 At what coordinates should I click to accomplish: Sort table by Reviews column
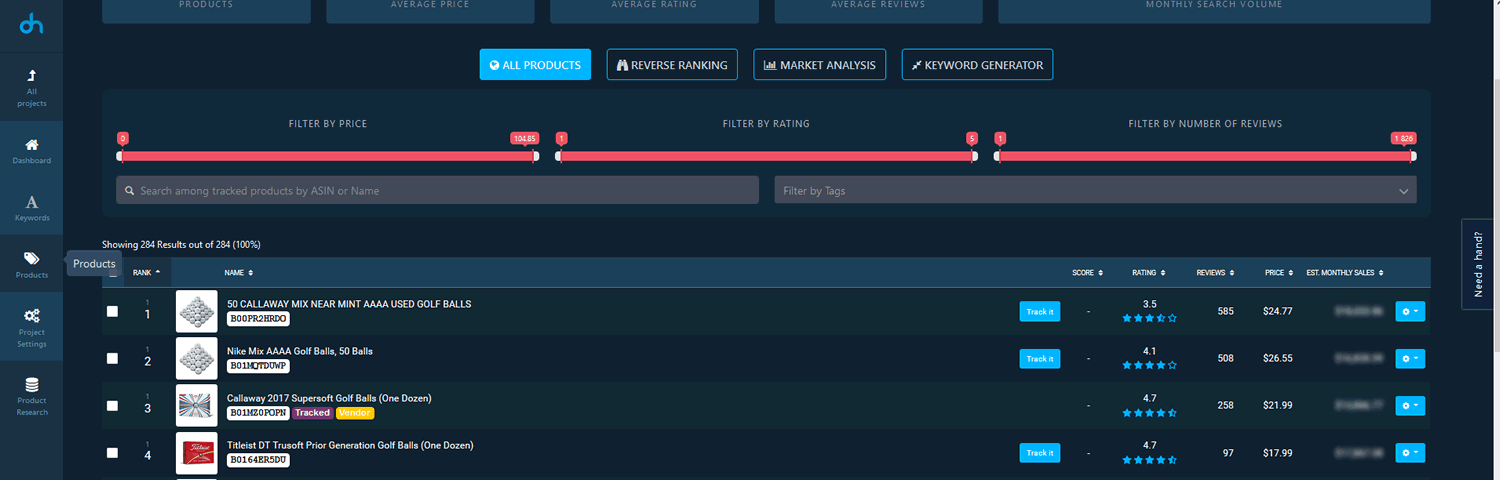(1214, 272)
